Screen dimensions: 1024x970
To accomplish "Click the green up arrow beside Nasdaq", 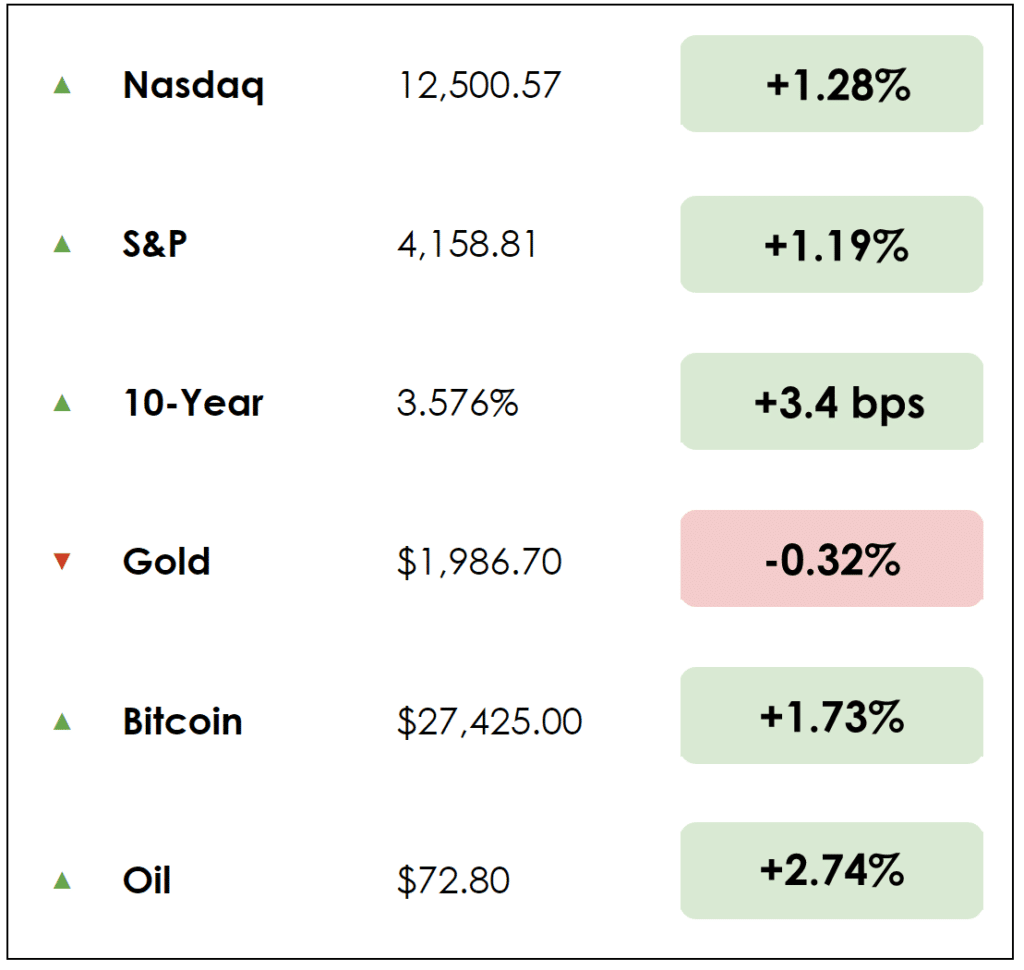I will pos(62,86).
